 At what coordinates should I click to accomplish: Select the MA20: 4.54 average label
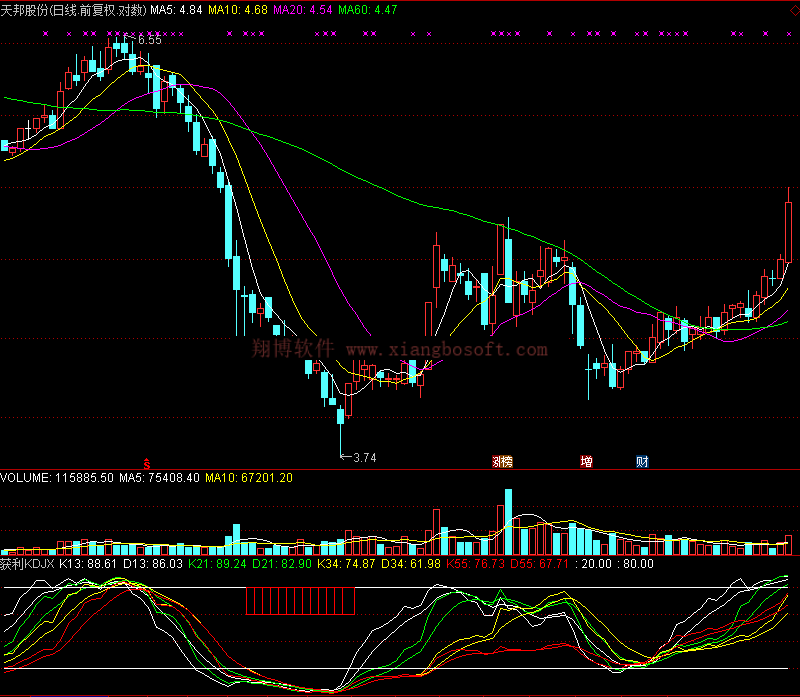pos(303,10)
